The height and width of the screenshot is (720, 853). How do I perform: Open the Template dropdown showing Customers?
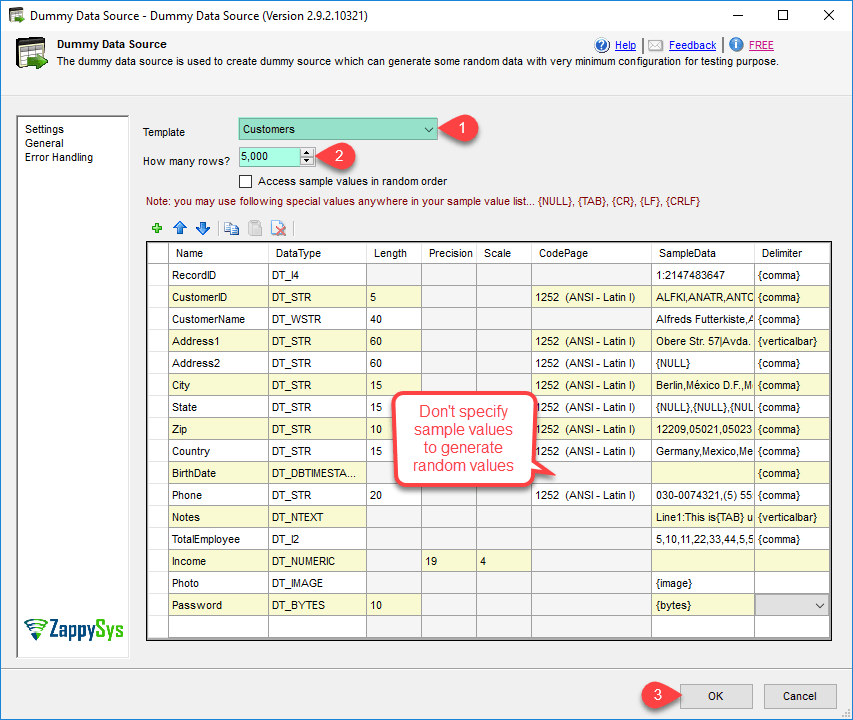tap(431, 129)
